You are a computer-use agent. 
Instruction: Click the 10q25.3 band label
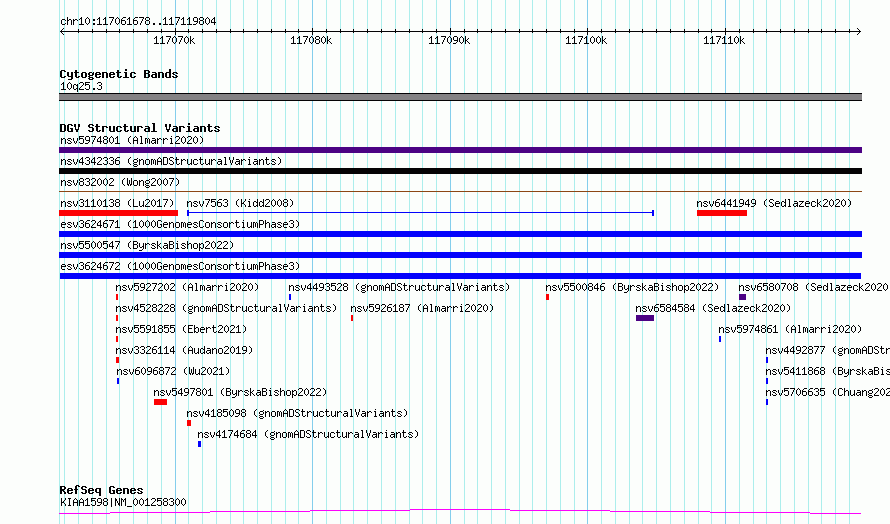coord(81,86)
